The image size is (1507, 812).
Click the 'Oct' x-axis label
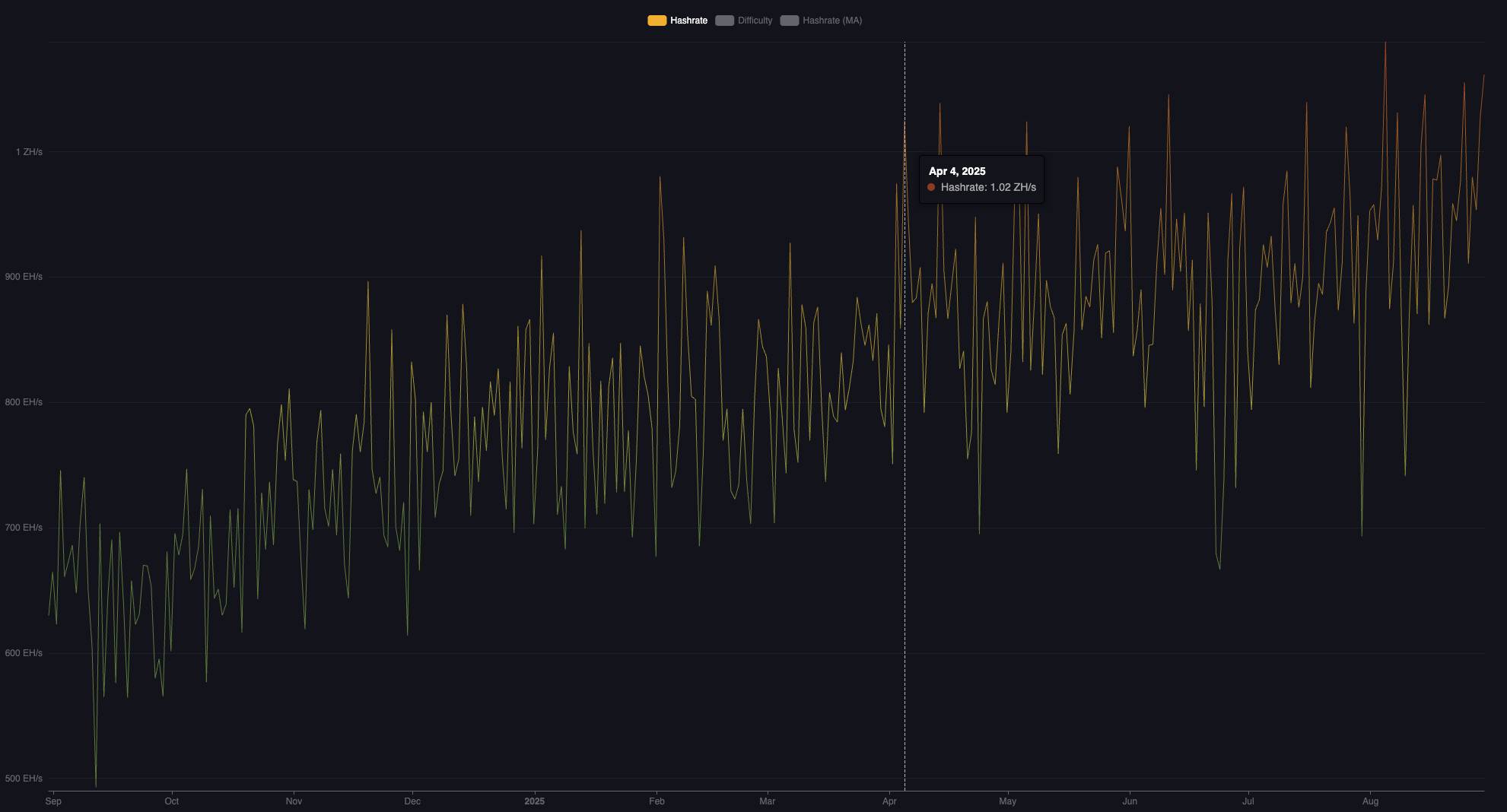pos(172,801)
